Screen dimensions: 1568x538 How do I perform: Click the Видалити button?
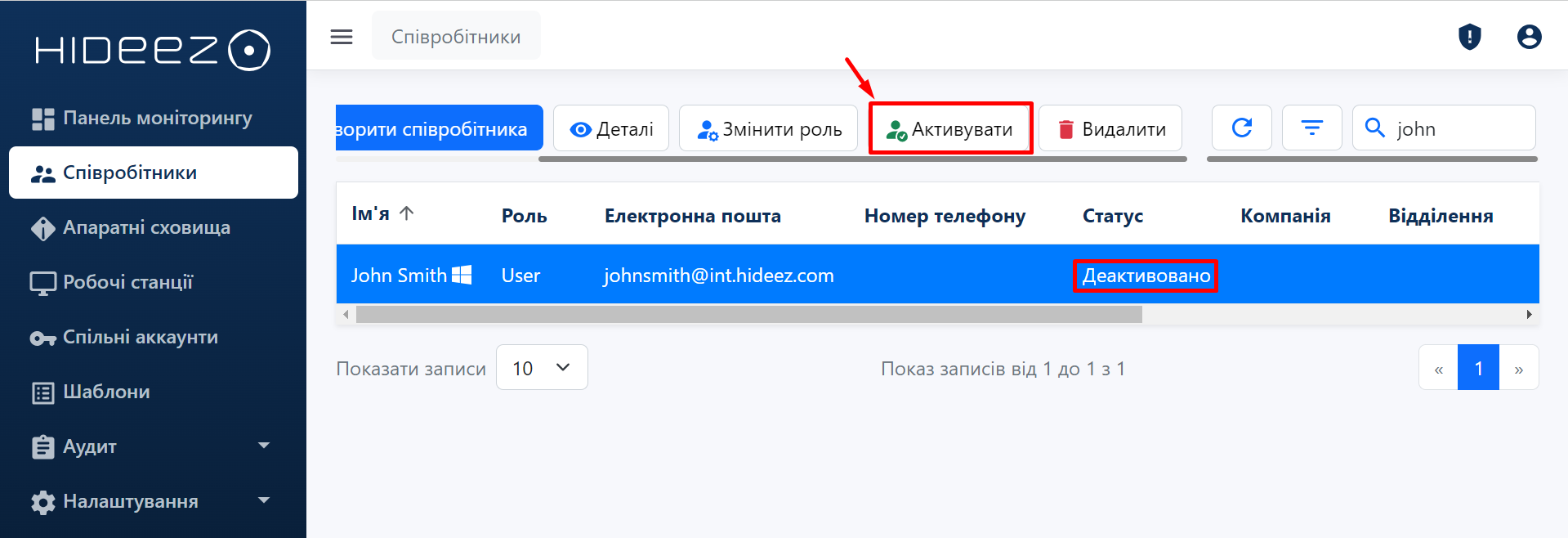[1110, 129]
